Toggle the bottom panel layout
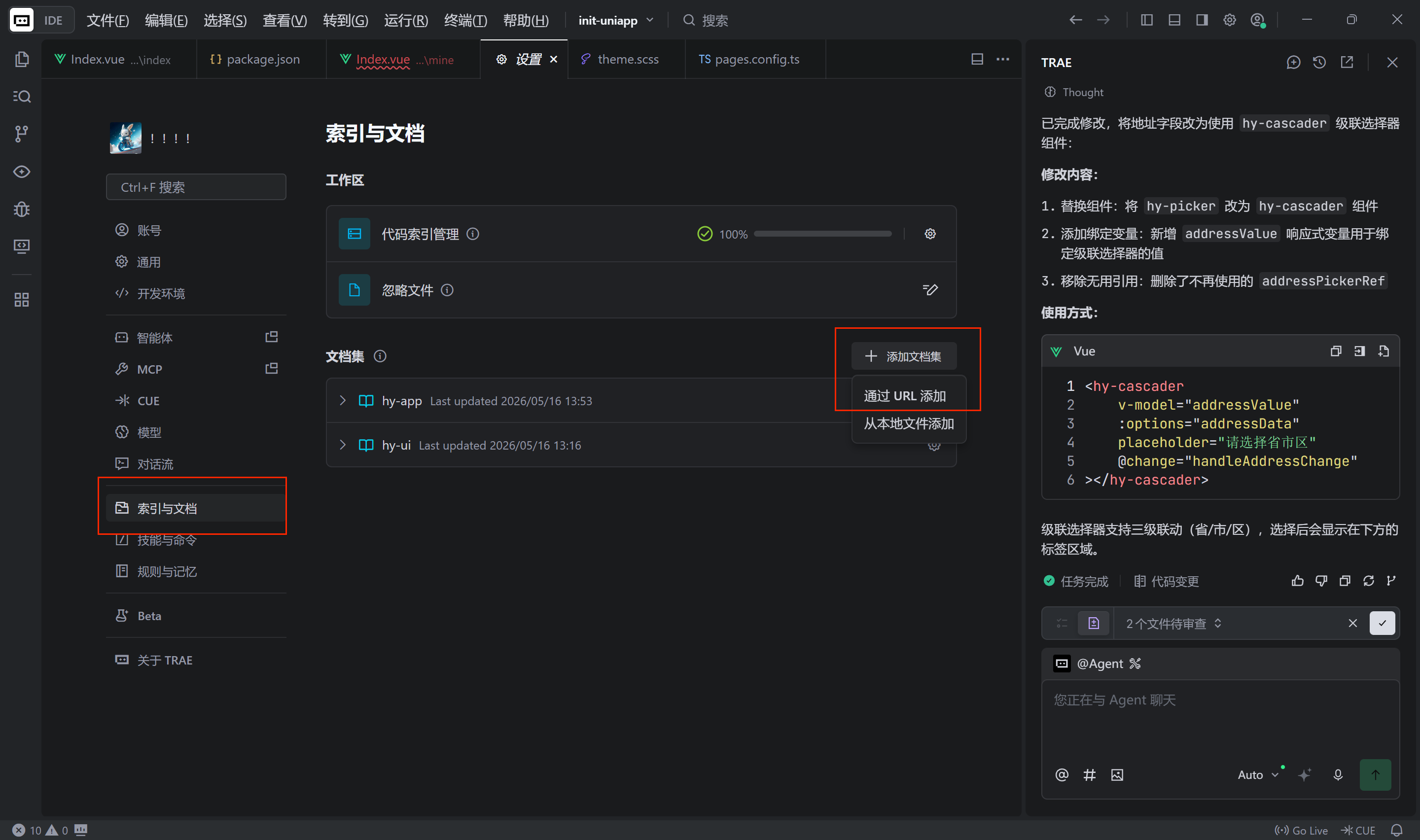The width and height of the screenshot is (1420, 840). pyautogui.click(x=1174, y=20)
